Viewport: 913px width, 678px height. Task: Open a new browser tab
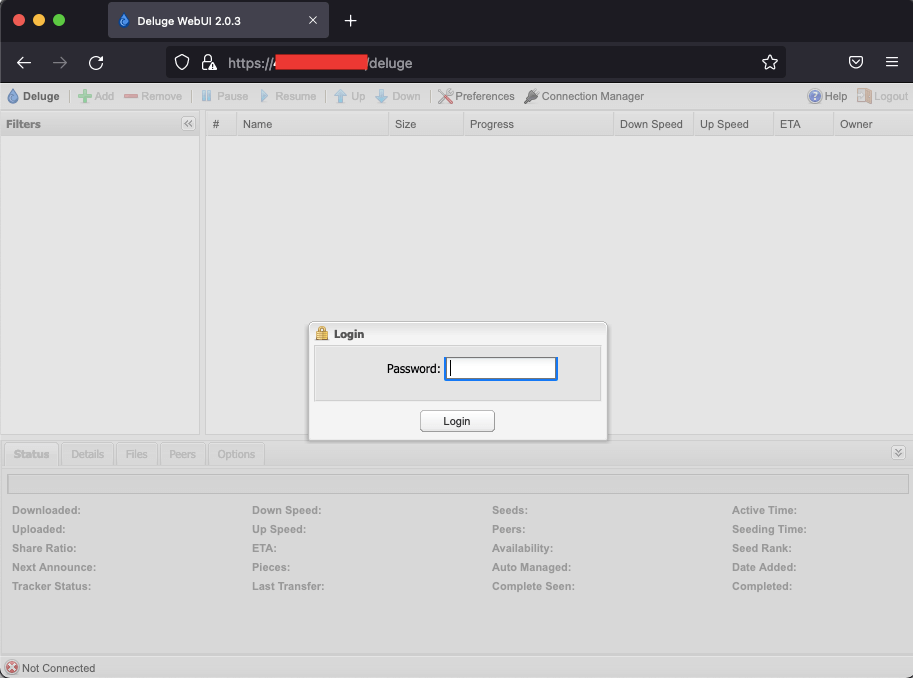tap(350, 21)
